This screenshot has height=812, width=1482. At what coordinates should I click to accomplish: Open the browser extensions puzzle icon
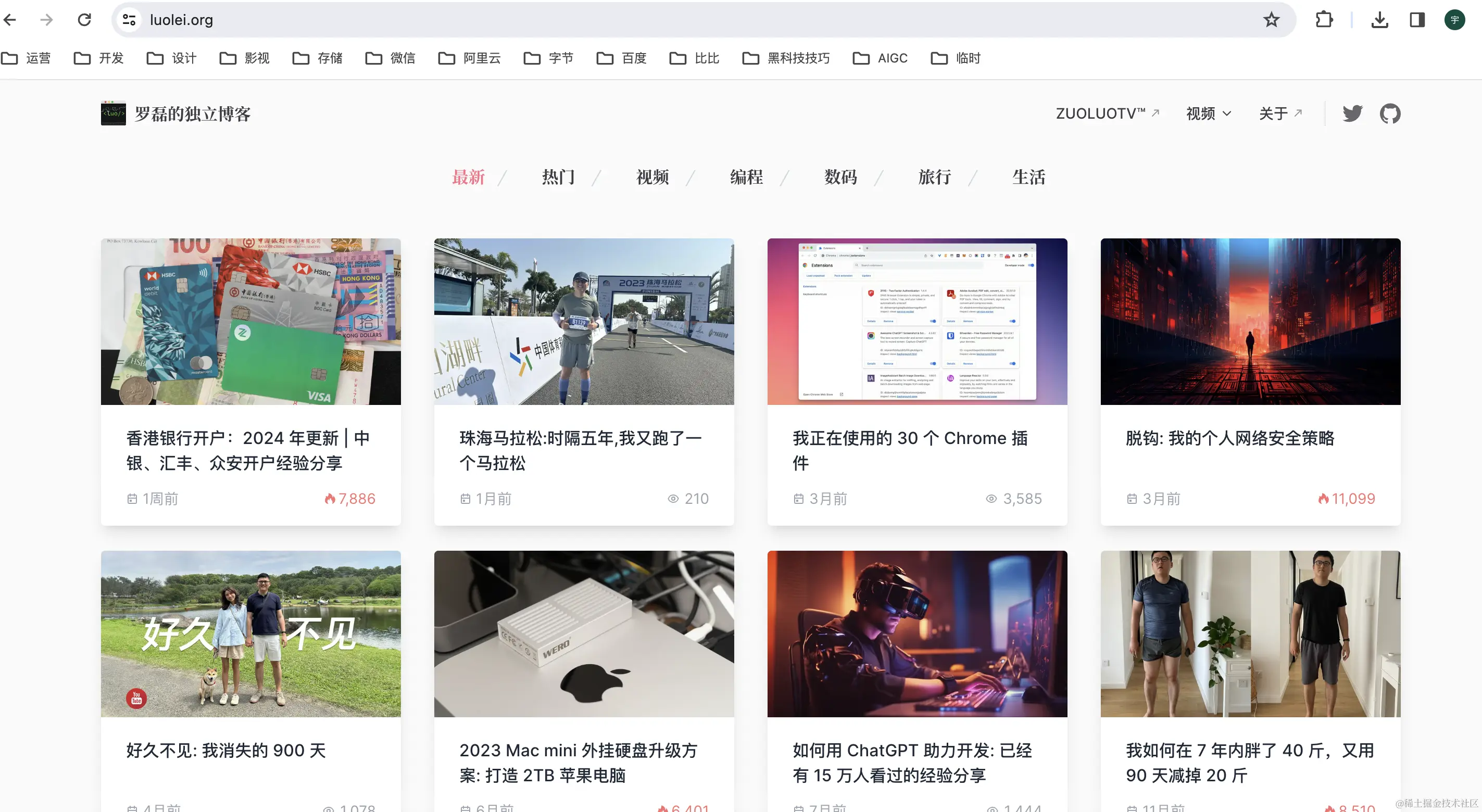click(1324, 20)
